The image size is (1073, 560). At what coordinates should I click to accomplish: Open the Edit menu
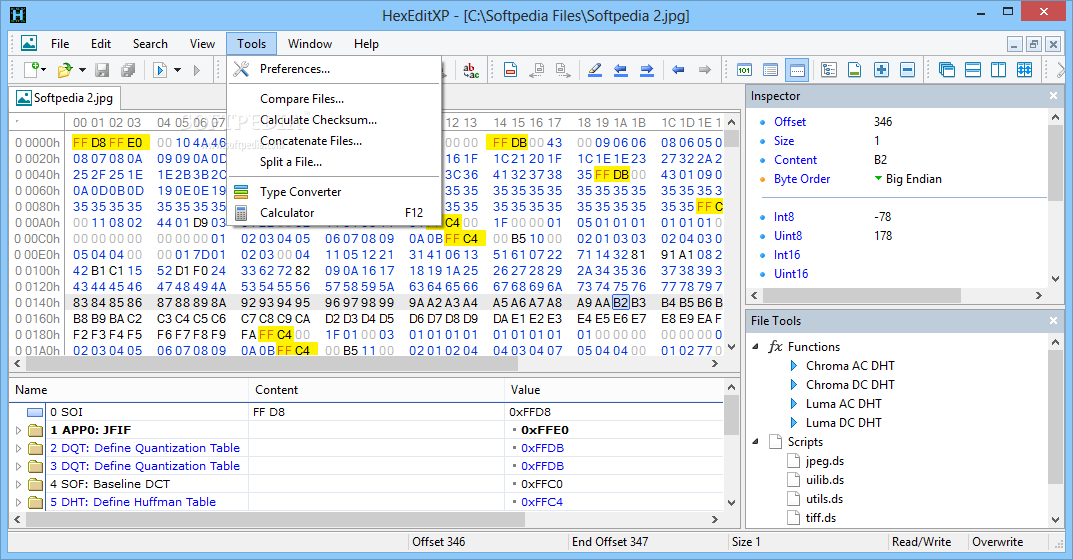[101, 44]
